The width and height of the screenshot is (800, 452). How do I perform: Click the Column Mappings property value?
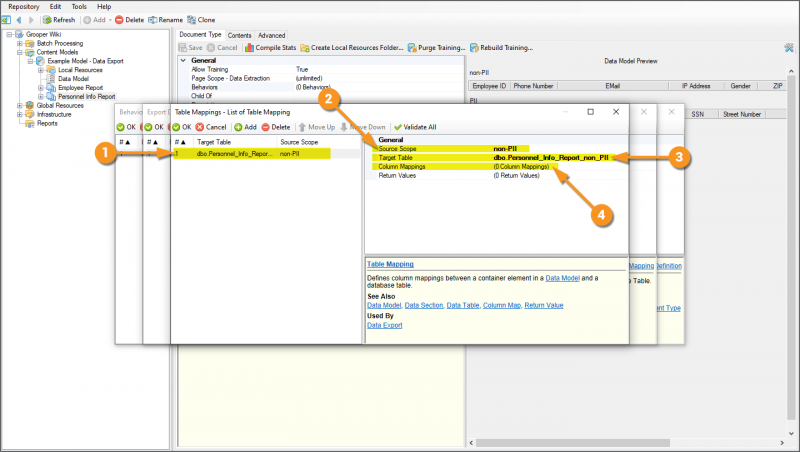point(521,166)
